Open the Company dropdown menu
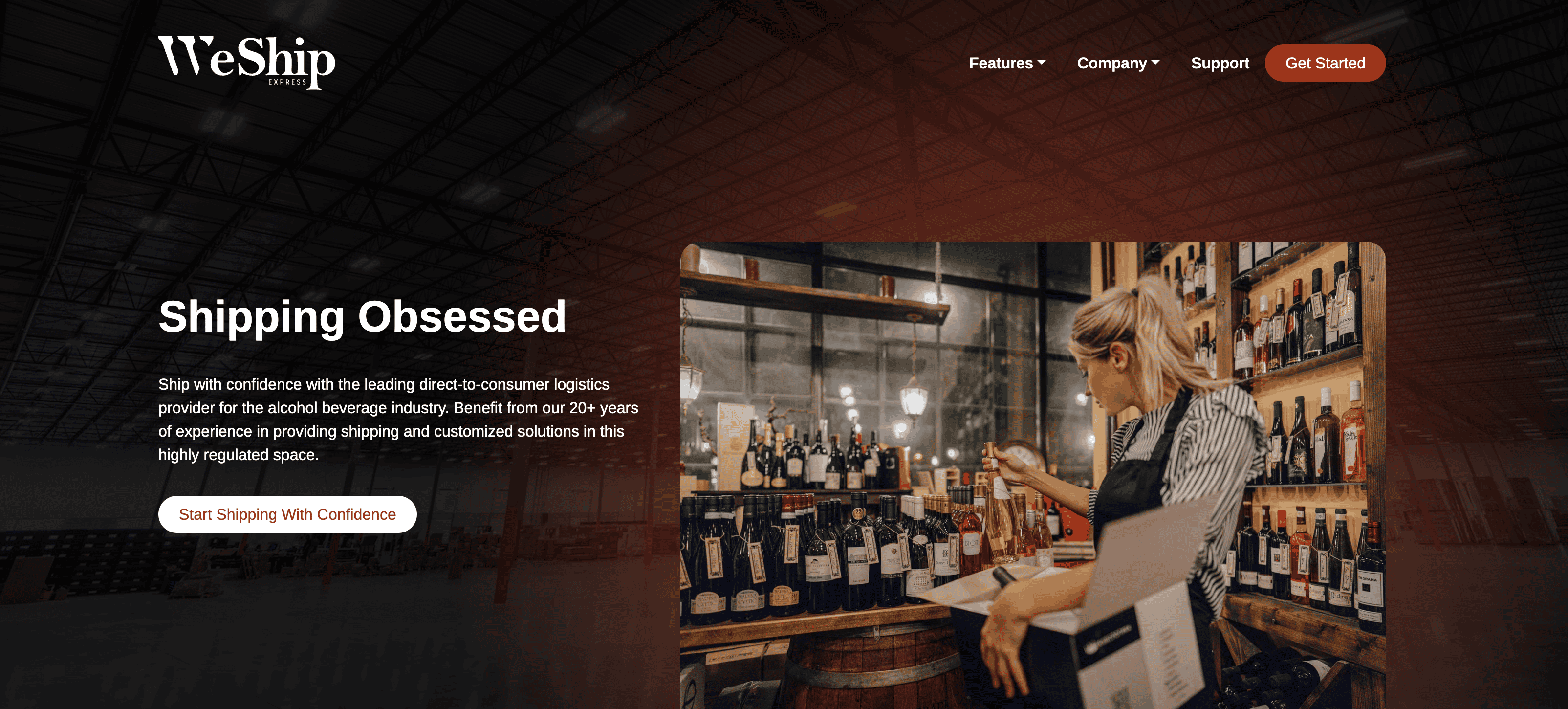Screen dimensions: 1568x709 coord(1118,63)
